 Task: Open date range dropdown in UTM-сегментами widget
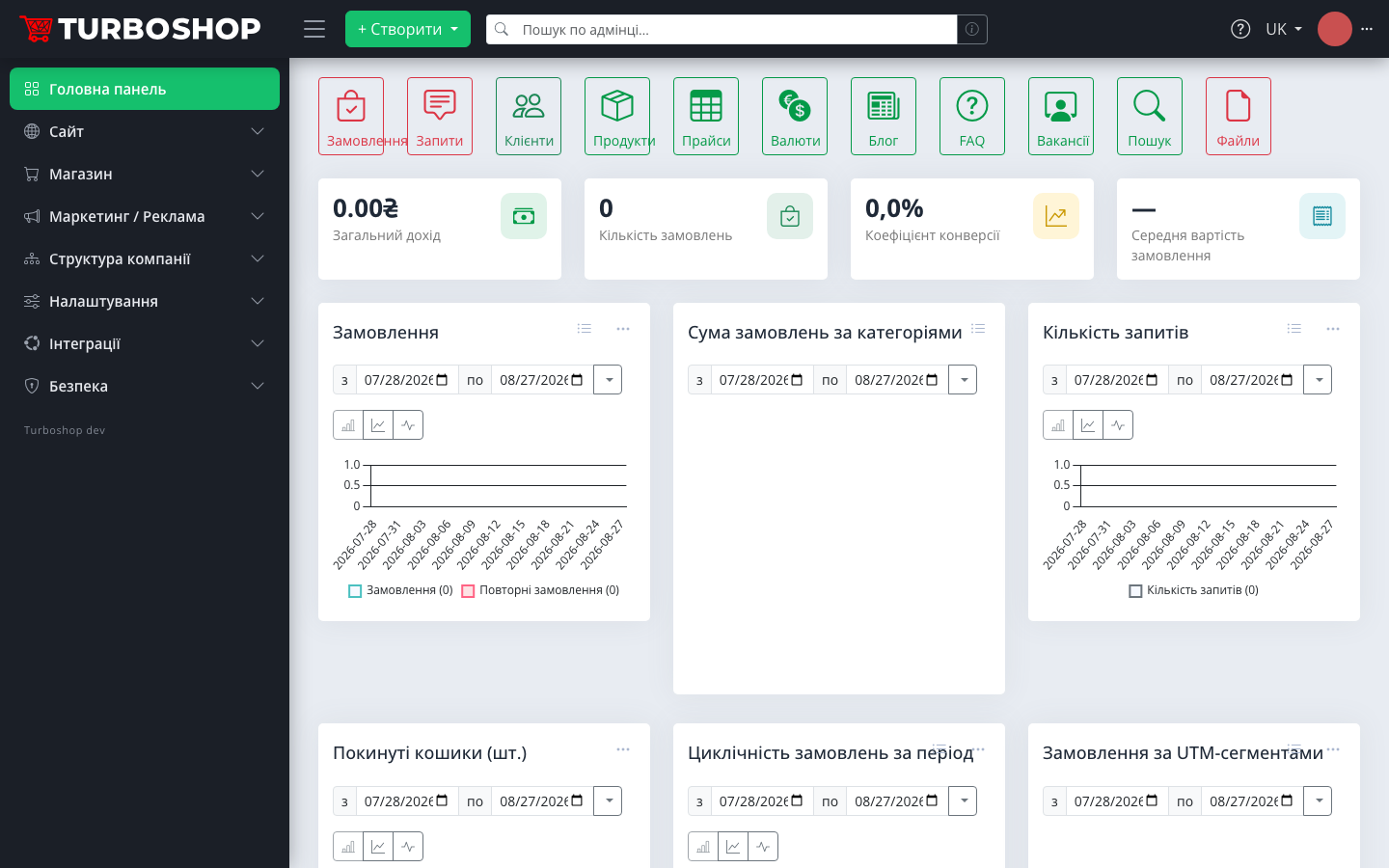tap(1319, 801)
